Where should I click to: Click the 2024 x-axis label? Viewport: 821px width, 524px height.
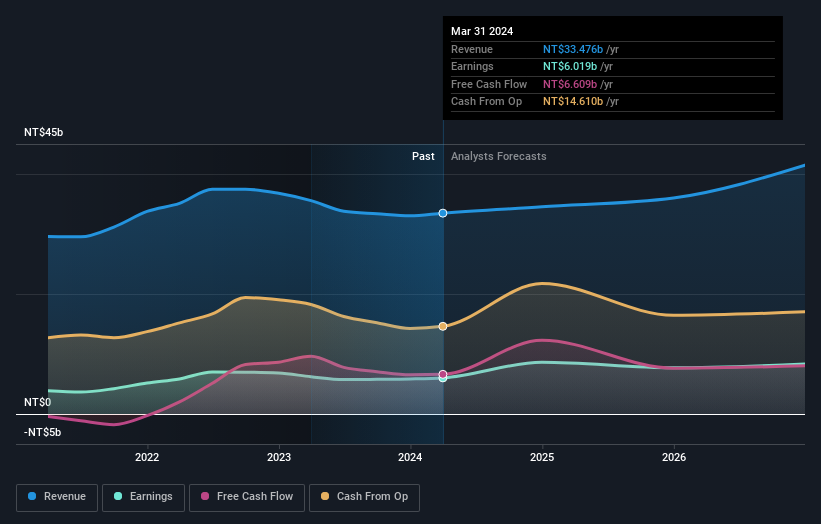click(x=410, y=457)
